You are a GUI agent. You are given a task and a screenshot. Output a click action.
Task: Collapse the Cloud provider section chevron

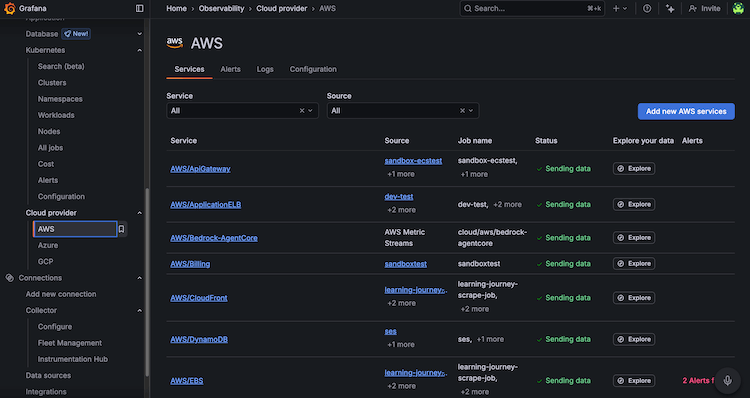pyautogui.click(x=139, y=213)
